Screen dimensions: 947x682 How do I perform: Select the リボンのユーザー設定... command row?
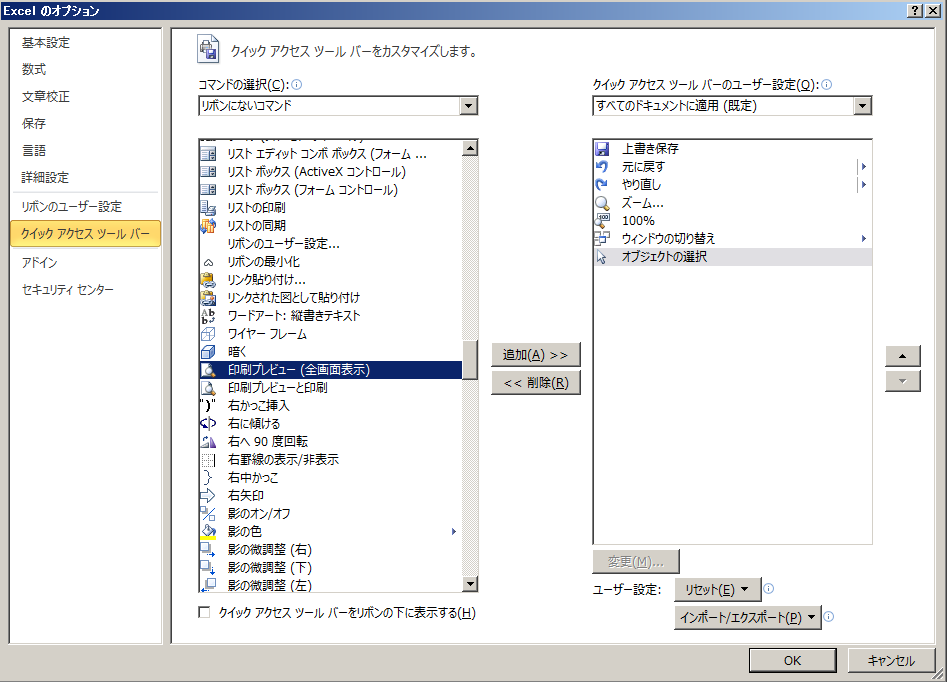331,244
